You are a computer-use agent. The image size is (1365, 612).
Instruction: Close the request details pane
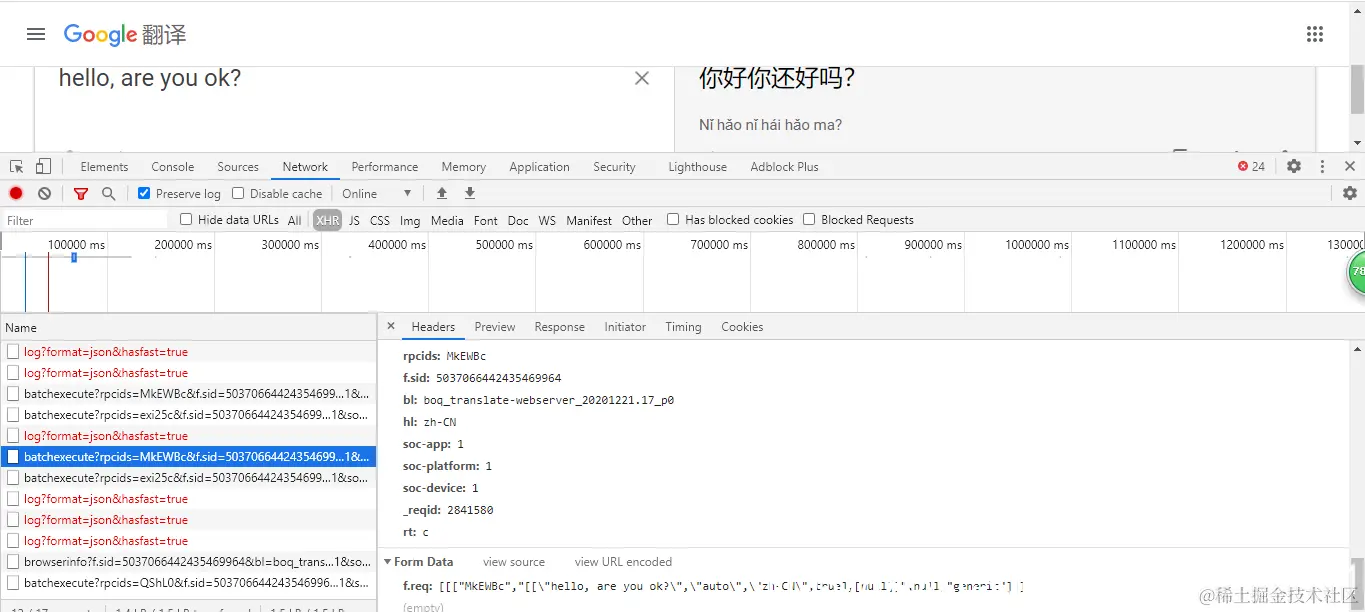(391, 326)
